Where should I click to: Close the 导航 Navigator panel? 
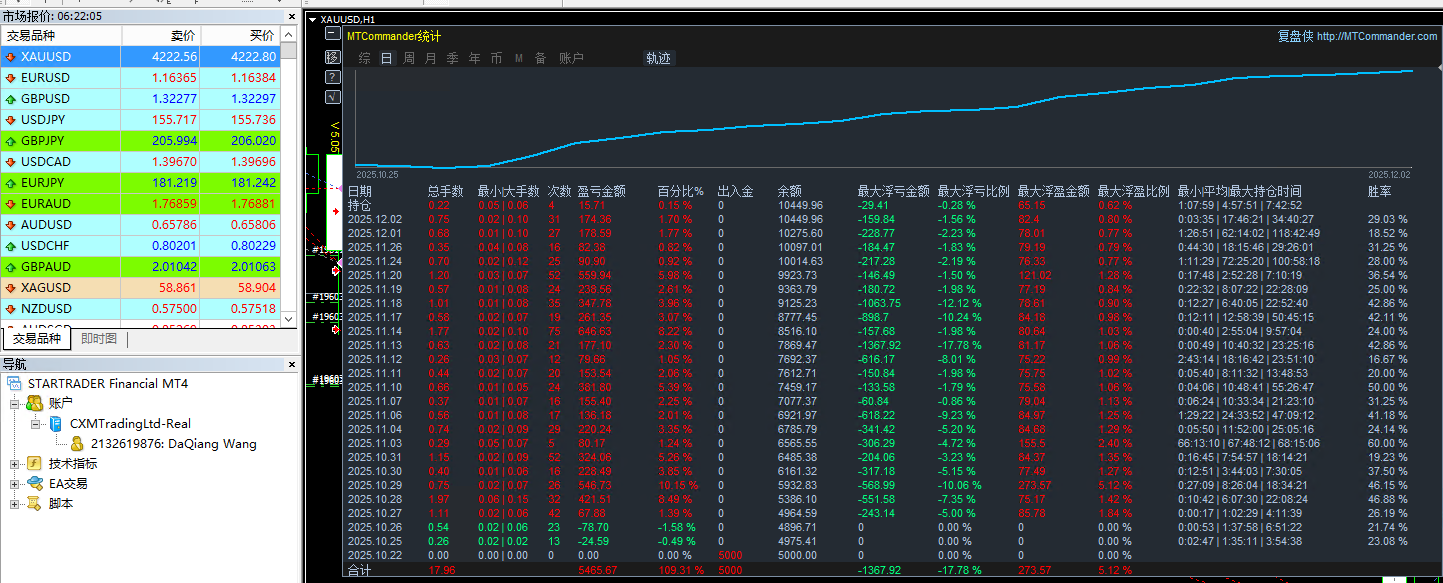[291, 364]
